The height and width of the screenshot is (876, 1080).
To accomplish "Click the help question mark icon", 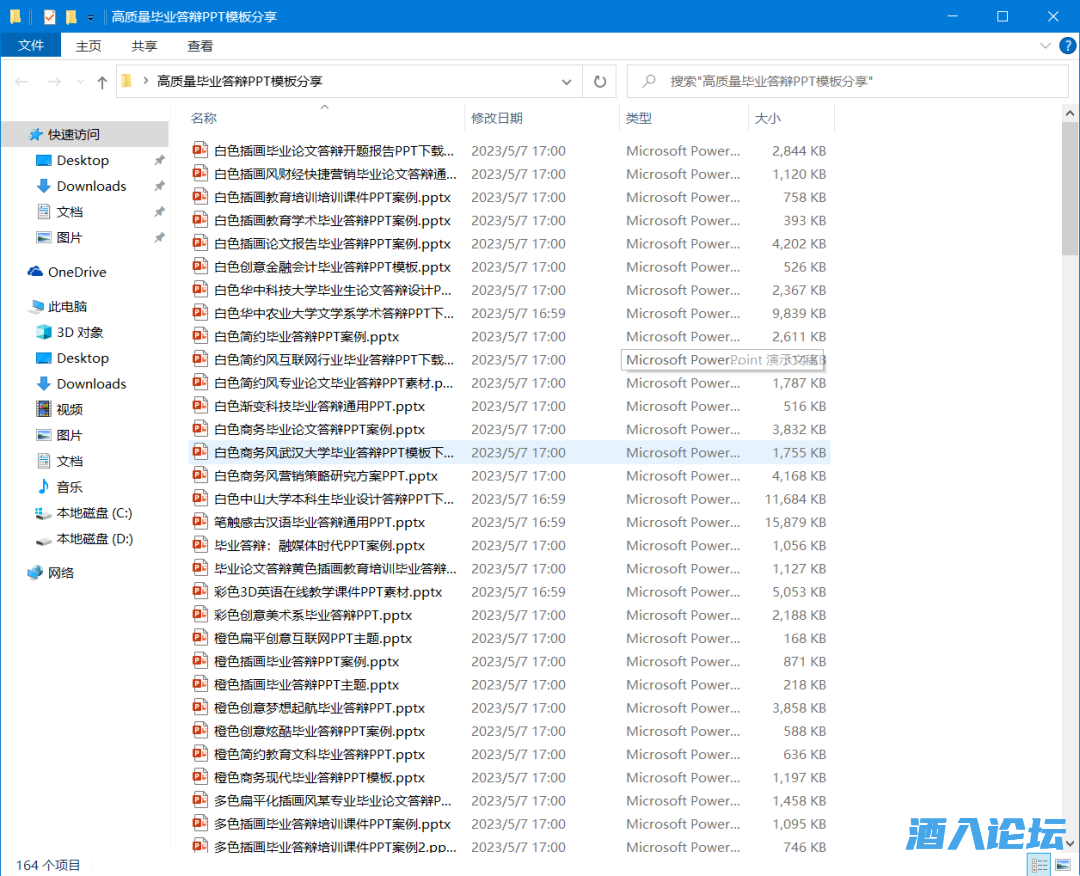I will (1066, 46).
